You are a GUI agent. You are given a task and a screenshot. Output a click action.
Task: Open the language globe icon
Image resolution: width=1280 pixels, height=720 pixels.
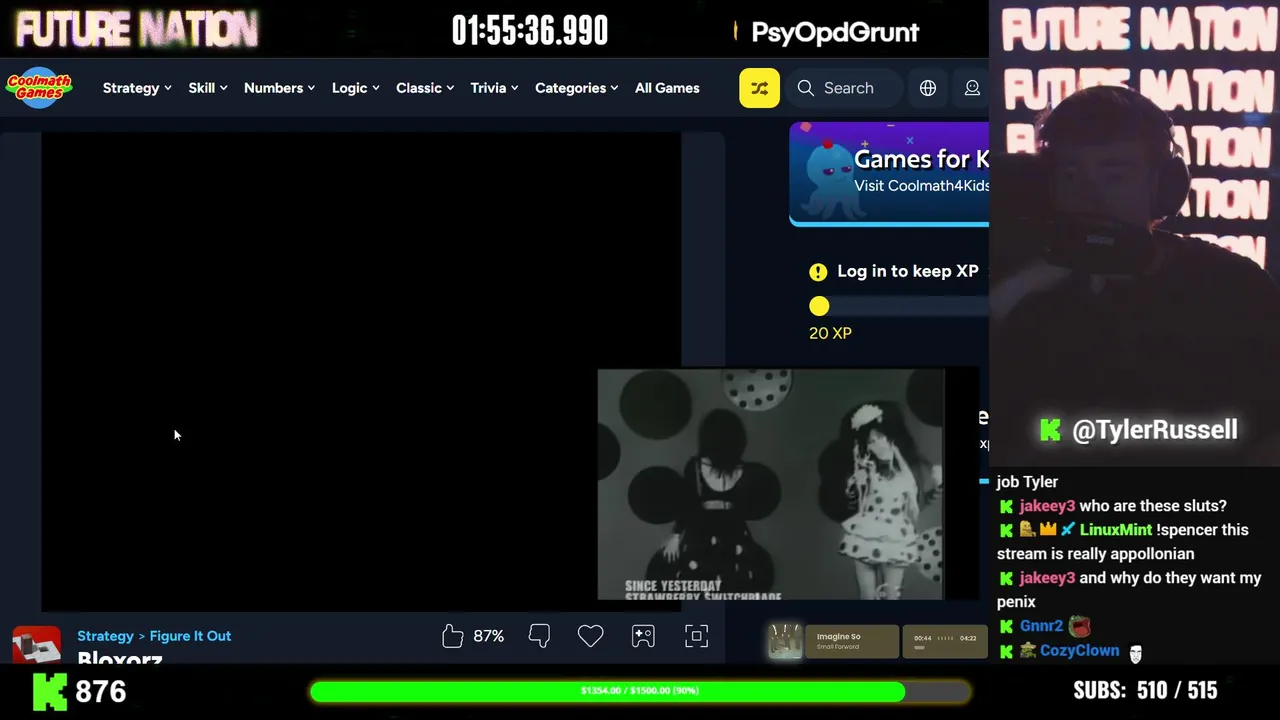point(928,88)
